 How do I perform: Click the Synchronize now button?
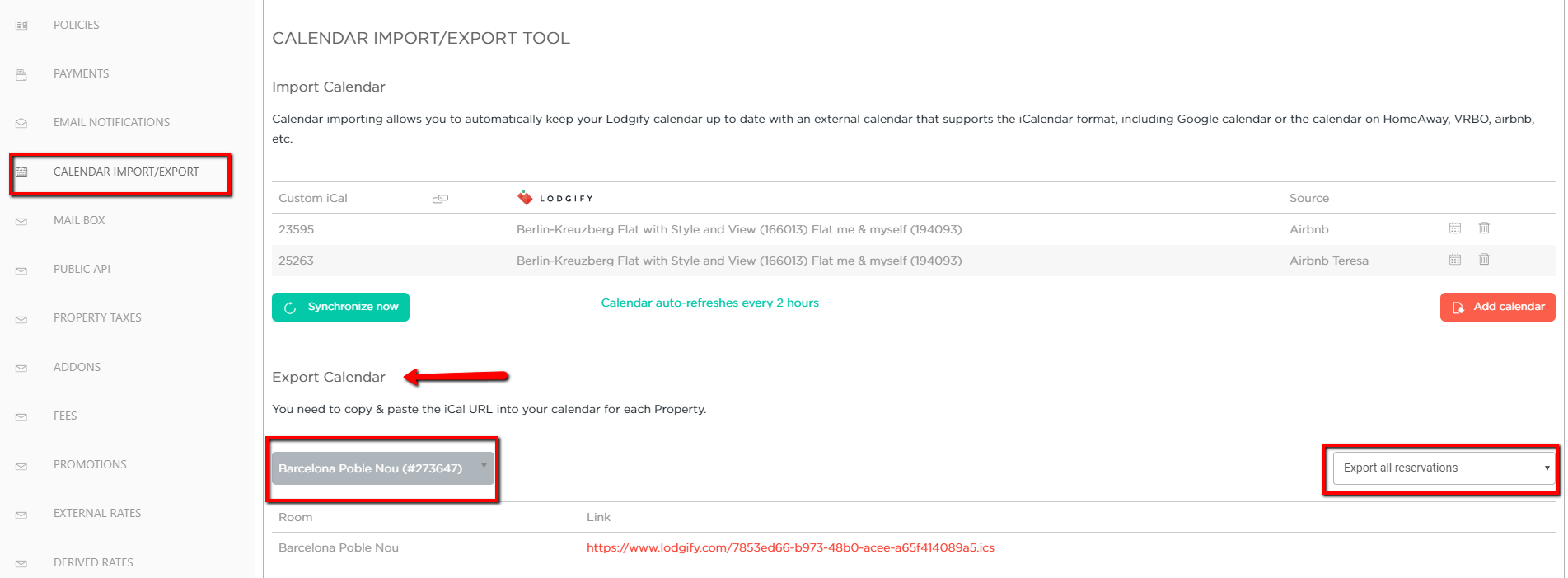point(340,307)
